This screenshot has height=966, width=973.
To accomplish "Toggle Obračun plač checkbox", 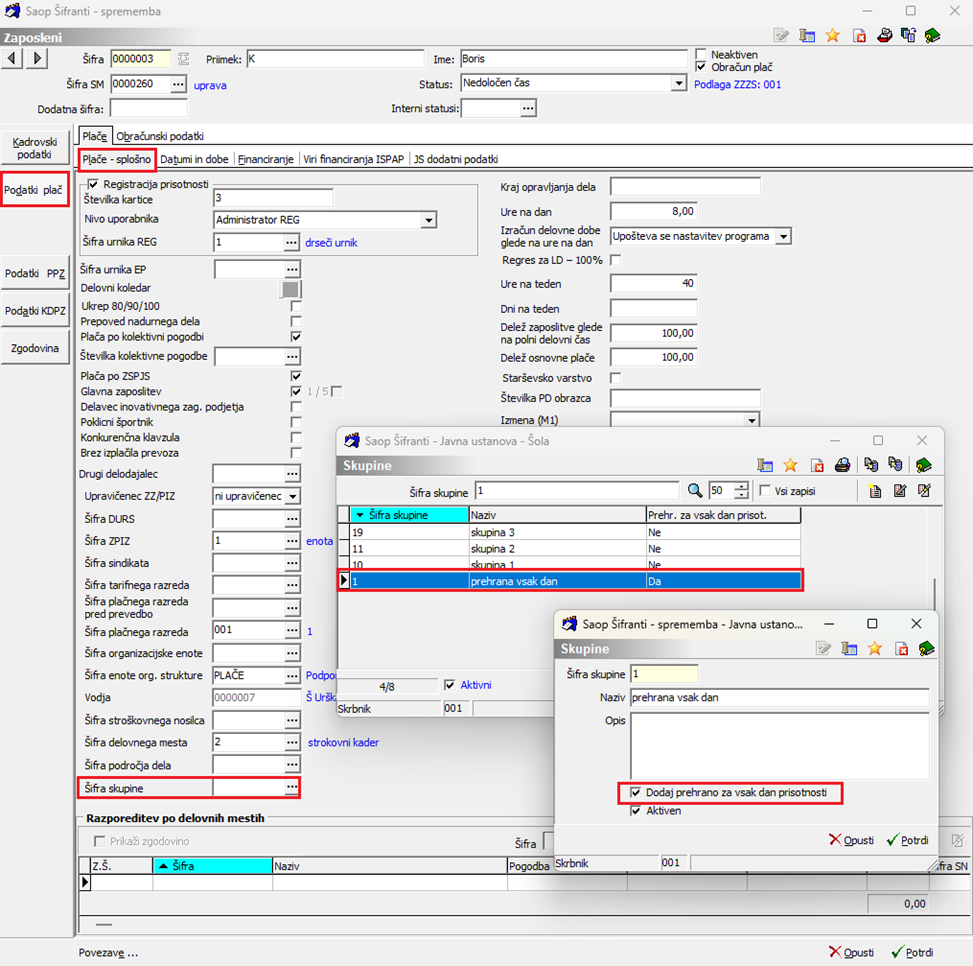I will (x=701, y=66).
